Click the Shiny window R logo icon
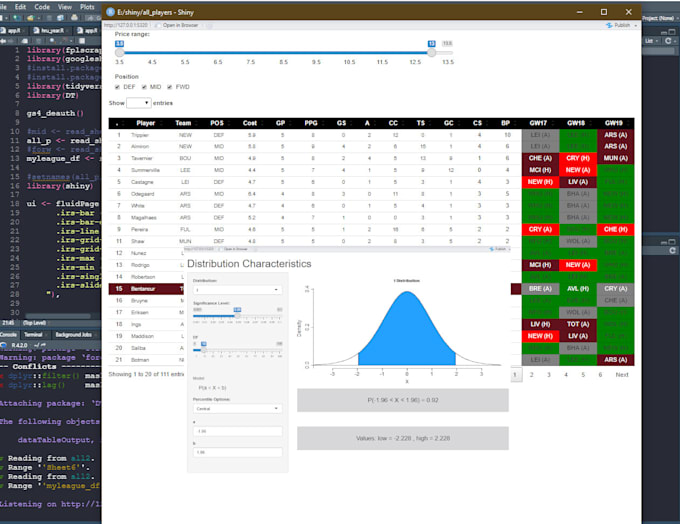 [110, 12]
